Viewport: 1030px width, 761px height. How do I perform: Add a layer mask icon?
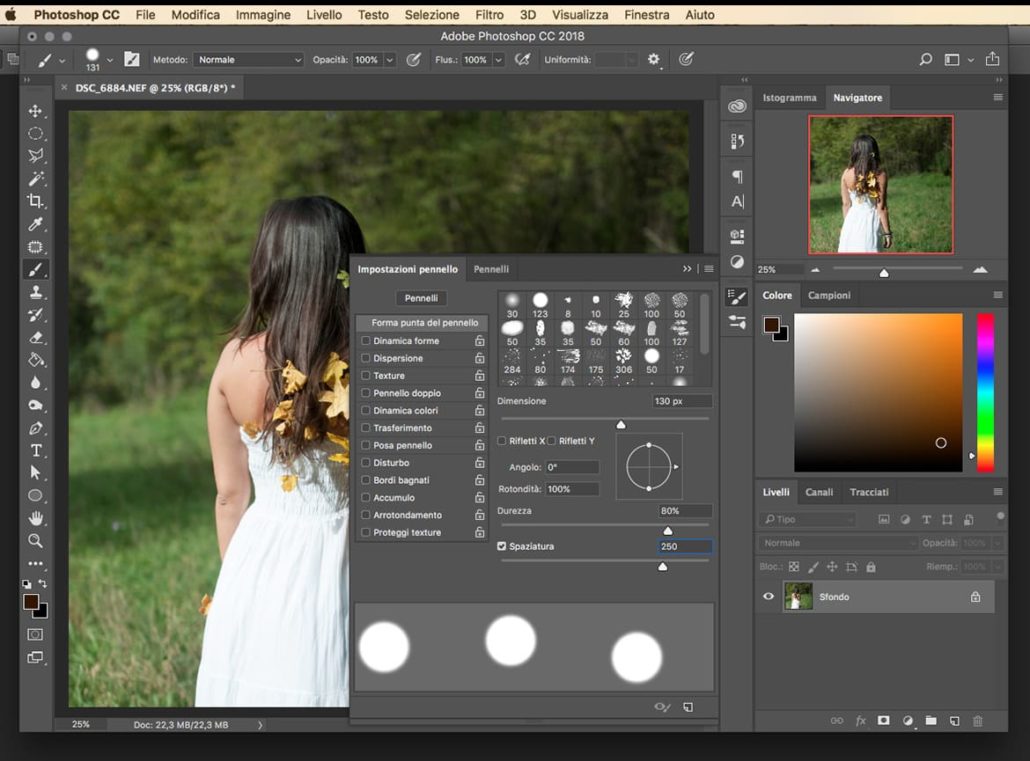pos(884,721)
